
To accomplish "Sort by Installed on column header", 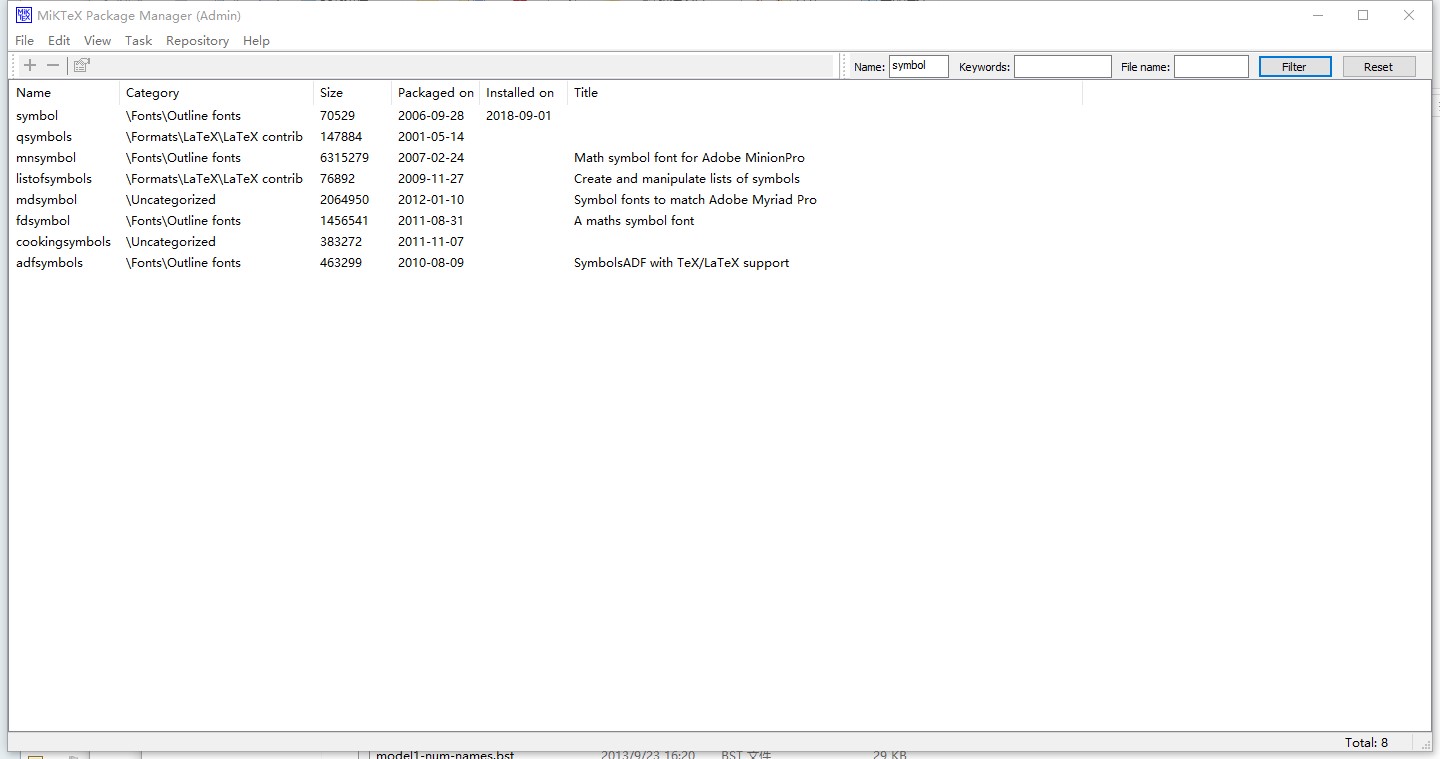I will pyautogui.click(x=523, y=93).
